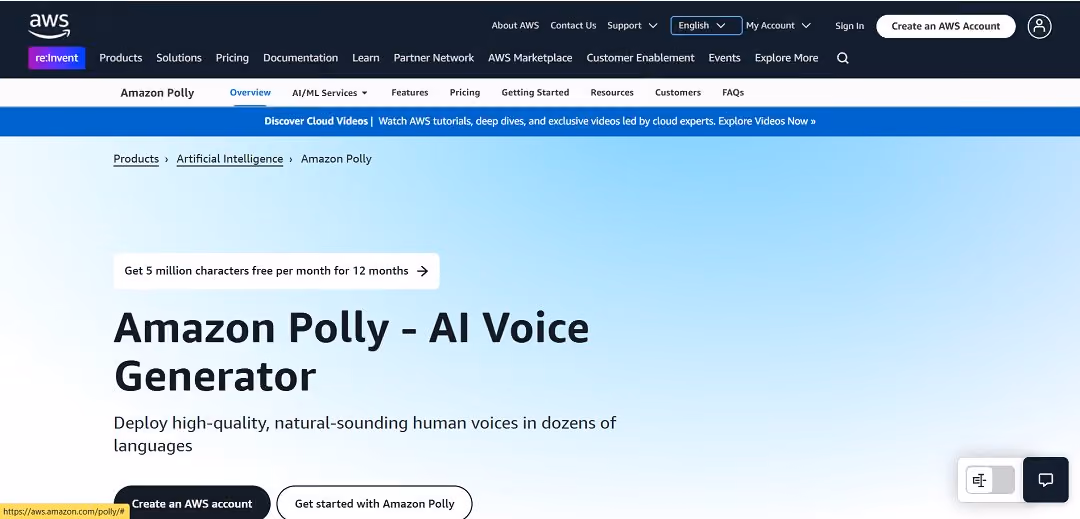Toggle the accessibility switch in floating widget
1080x519 pixels.
coord(990,480)
